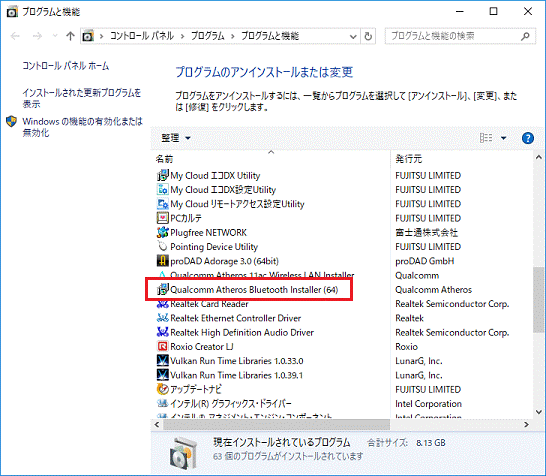Click the horizontal scrollbar left arrow
The height and width of the screenshot is (476, 546).
157,424
